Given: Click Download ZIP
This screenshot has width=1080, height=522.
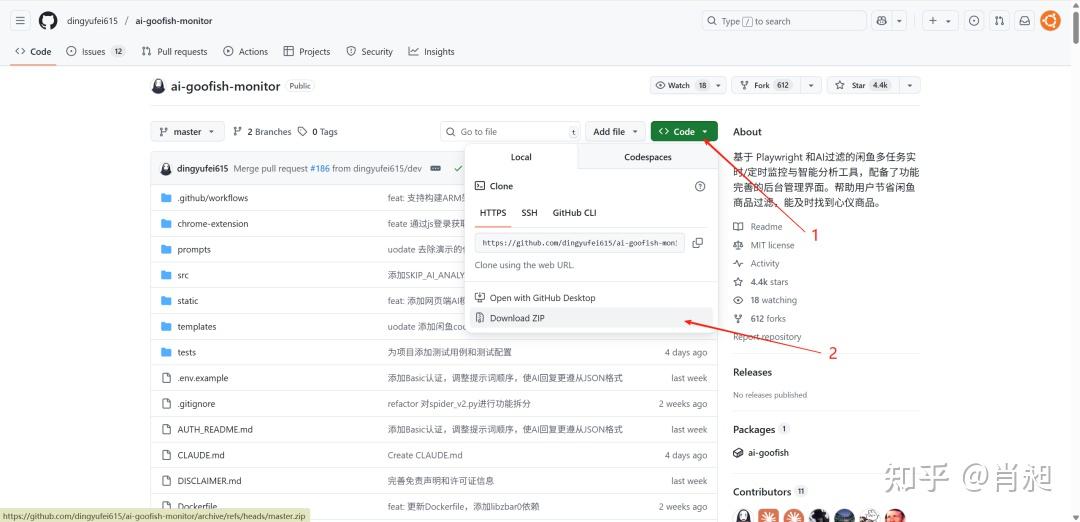Looking at the screenshot, I should pyautogui.click(x=591, y=318).
